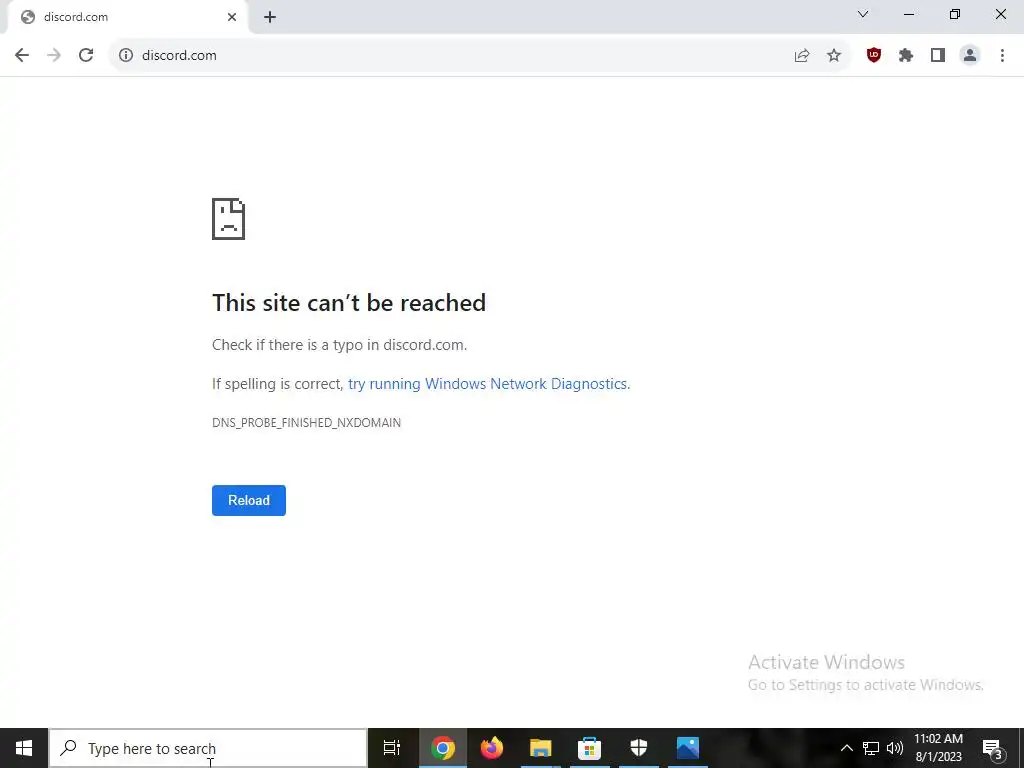The width and height of the screenshot is (1024, 768).
Task: Reload the page using toolbar refresh icon
Action: pyautogui.click(x=86, y=56)
